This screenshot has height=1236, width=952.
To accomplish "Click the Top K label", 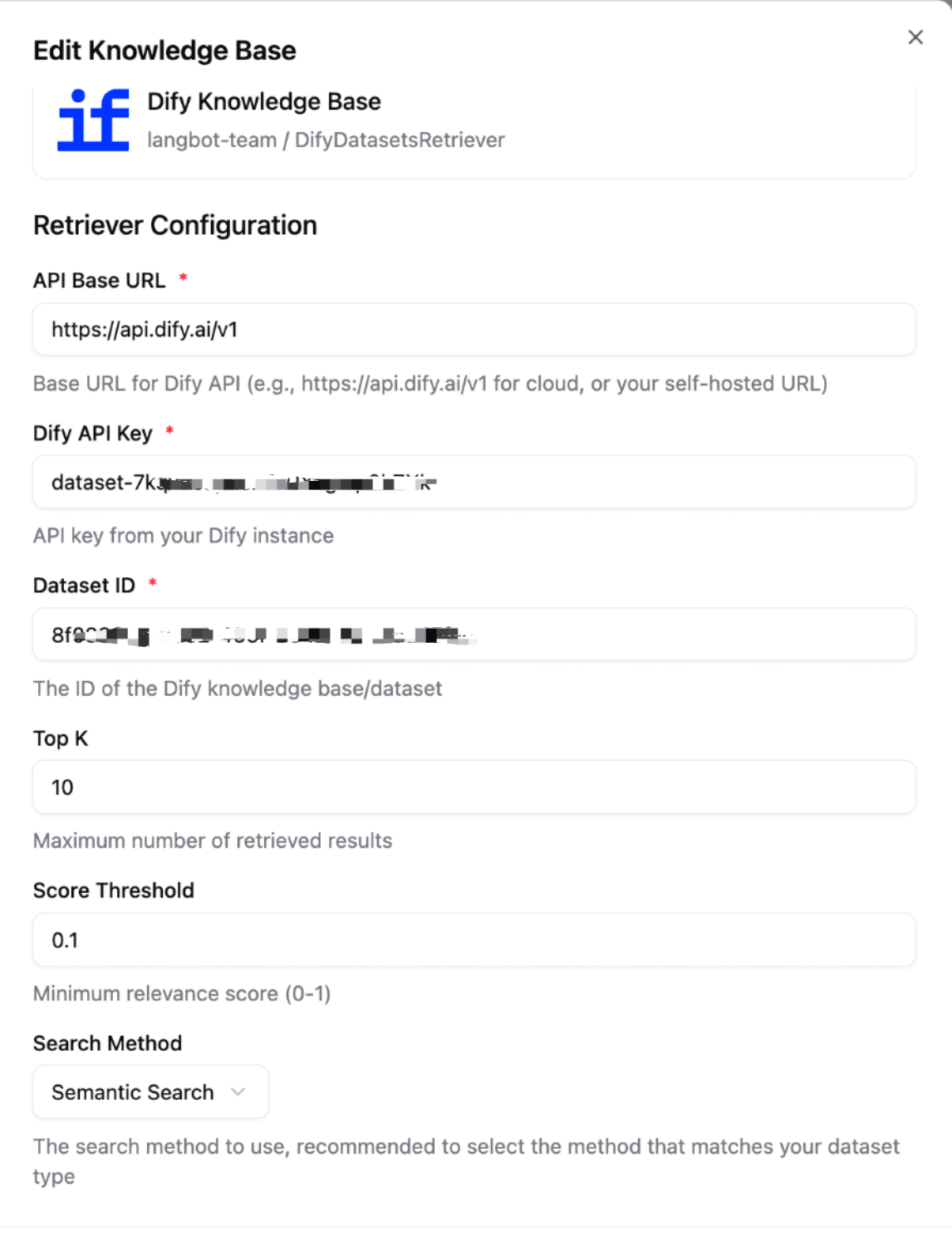I will [60, 738].
